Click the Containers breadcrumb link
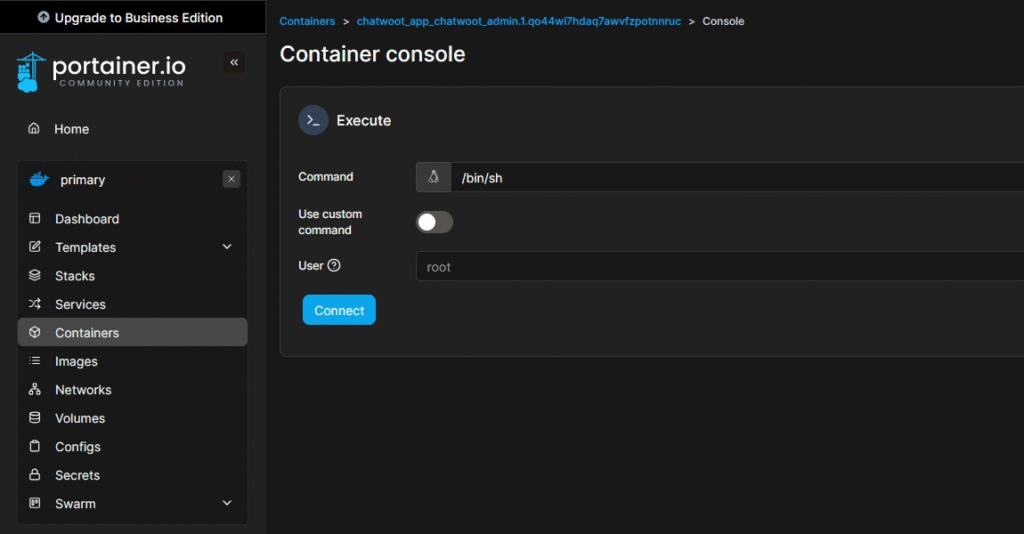Screen dimensions: 1024x534 tap(307, 21)
